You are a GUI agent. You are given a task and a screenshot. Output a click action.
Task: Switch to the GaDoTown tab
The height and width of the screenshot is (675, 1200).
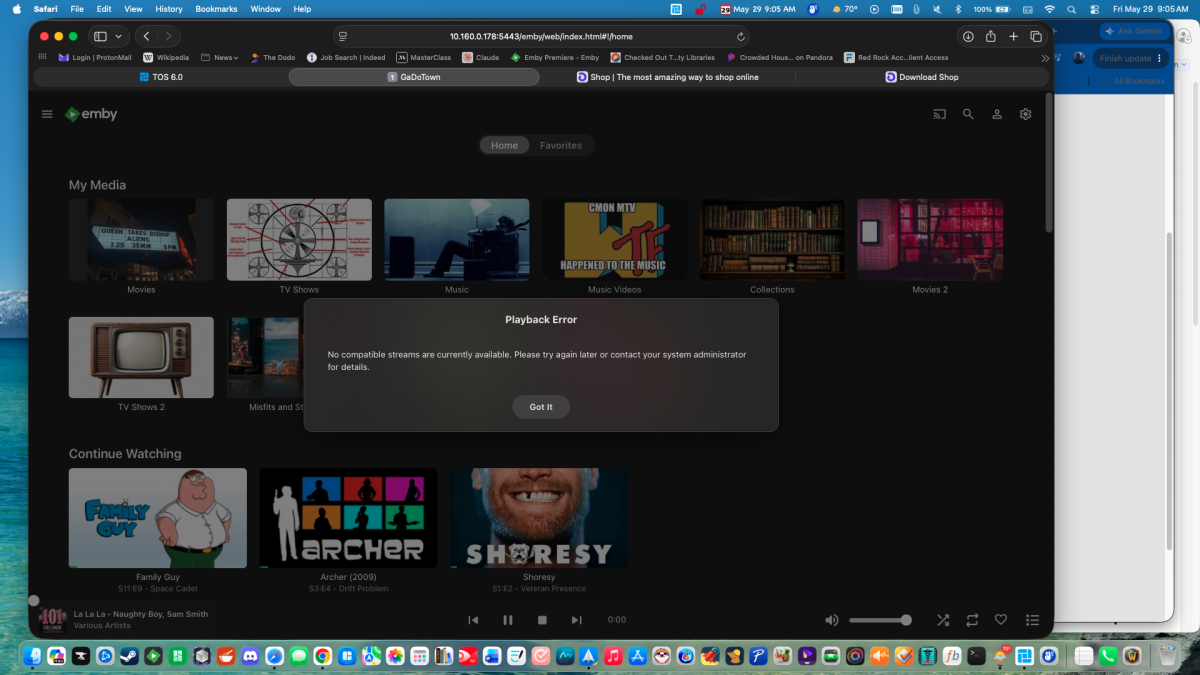(414, 77)
